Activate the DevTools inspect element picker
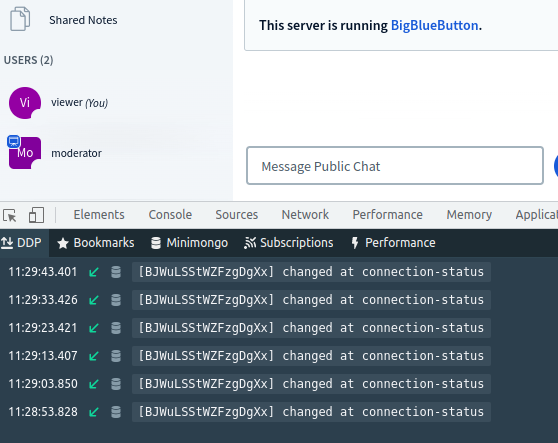This screenshot has width=558, height=443. click(10, 215)
